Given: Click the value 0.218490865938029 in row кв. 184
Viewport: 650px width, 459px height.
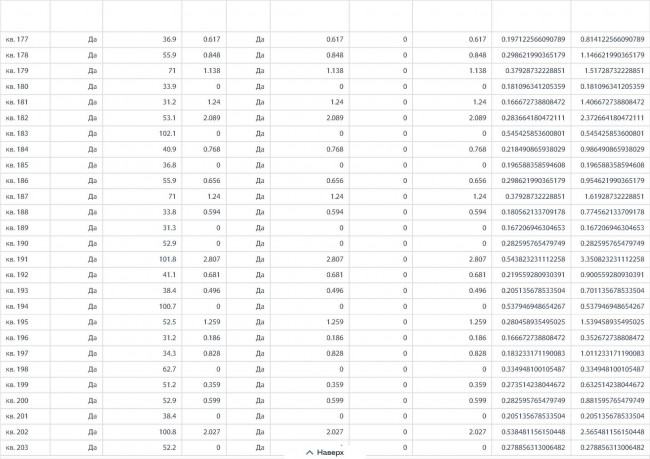Looking at the screenshot, I should pyautogui.click(x=533, y=149).
